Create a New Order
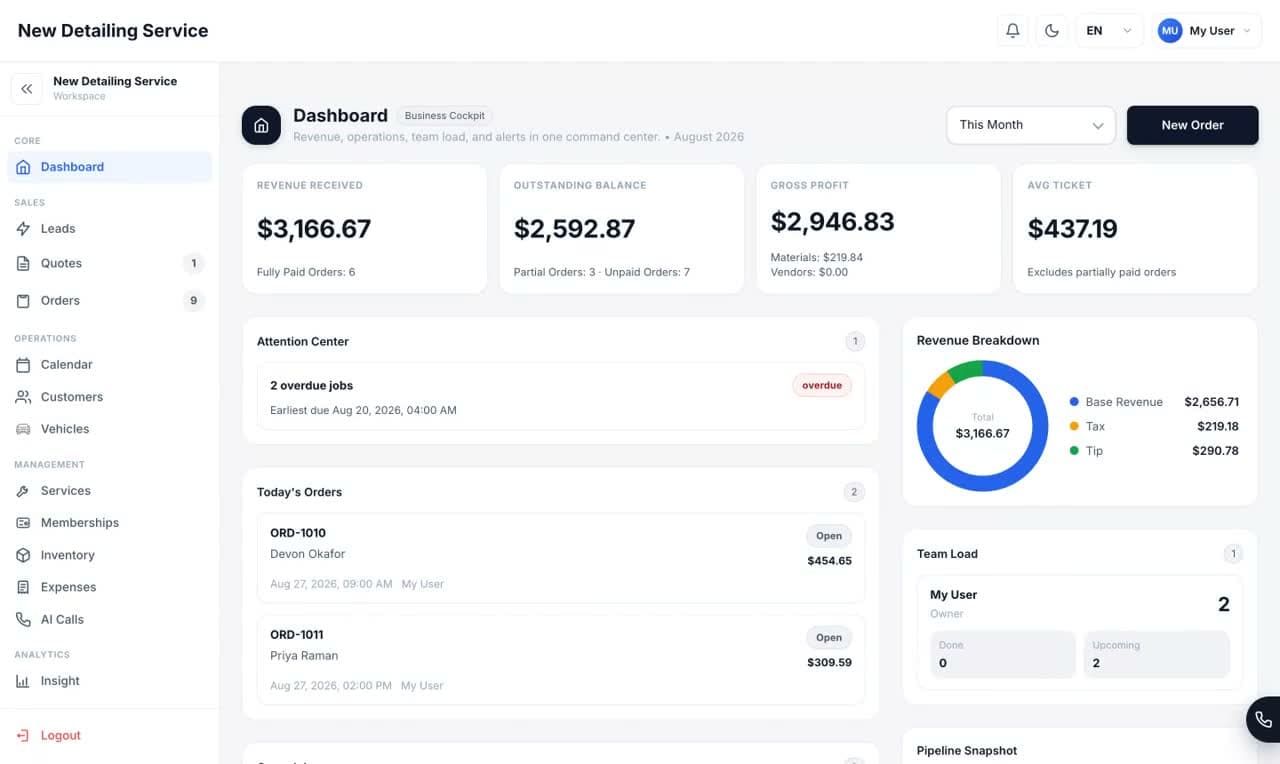The image size is (1280, 764). coord(1192,125)
